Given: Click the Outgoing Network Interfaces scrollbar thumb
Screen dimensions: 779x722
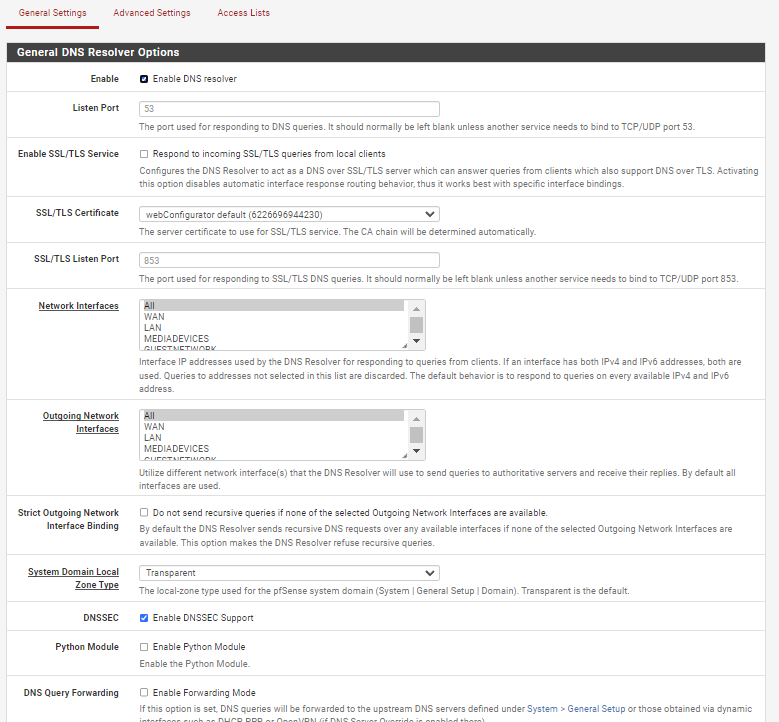Looking at the screenshot, I should [416, 435].
